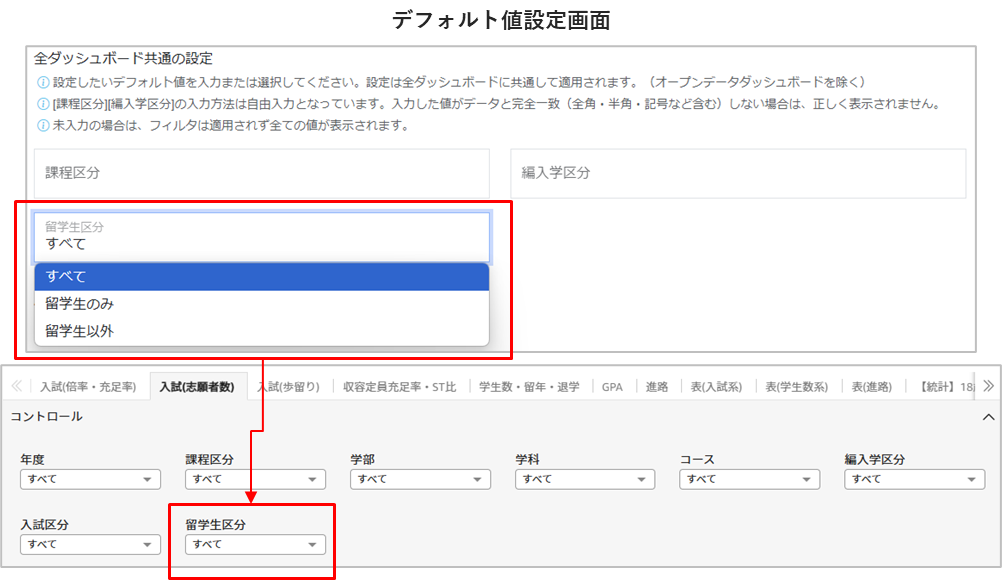Open the 留学生区分 dropdown in the コントロール panel
1002x580 pixels.
(255, 544)
